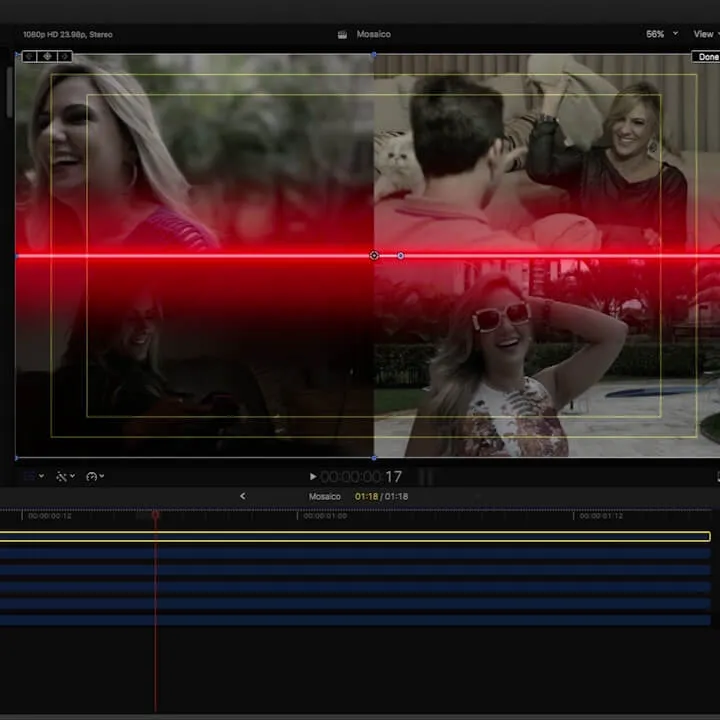720x720 pixels.
Task: Open the 56% zoom level dropdown
Action: coord(661,34)
